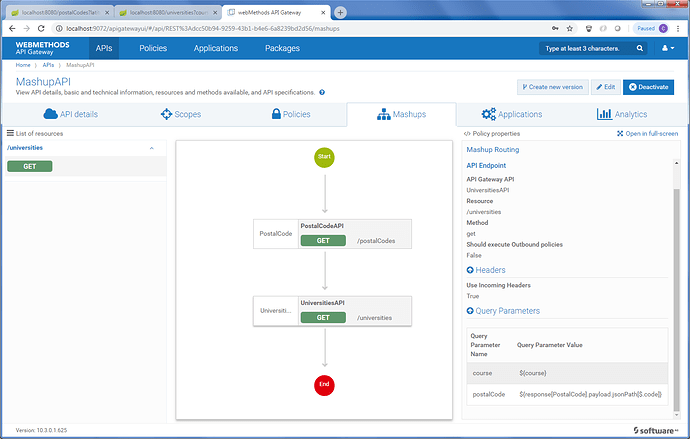This screenshot has width=690, height=439.
Task: Open the user account menu
Action: (668, 48)
